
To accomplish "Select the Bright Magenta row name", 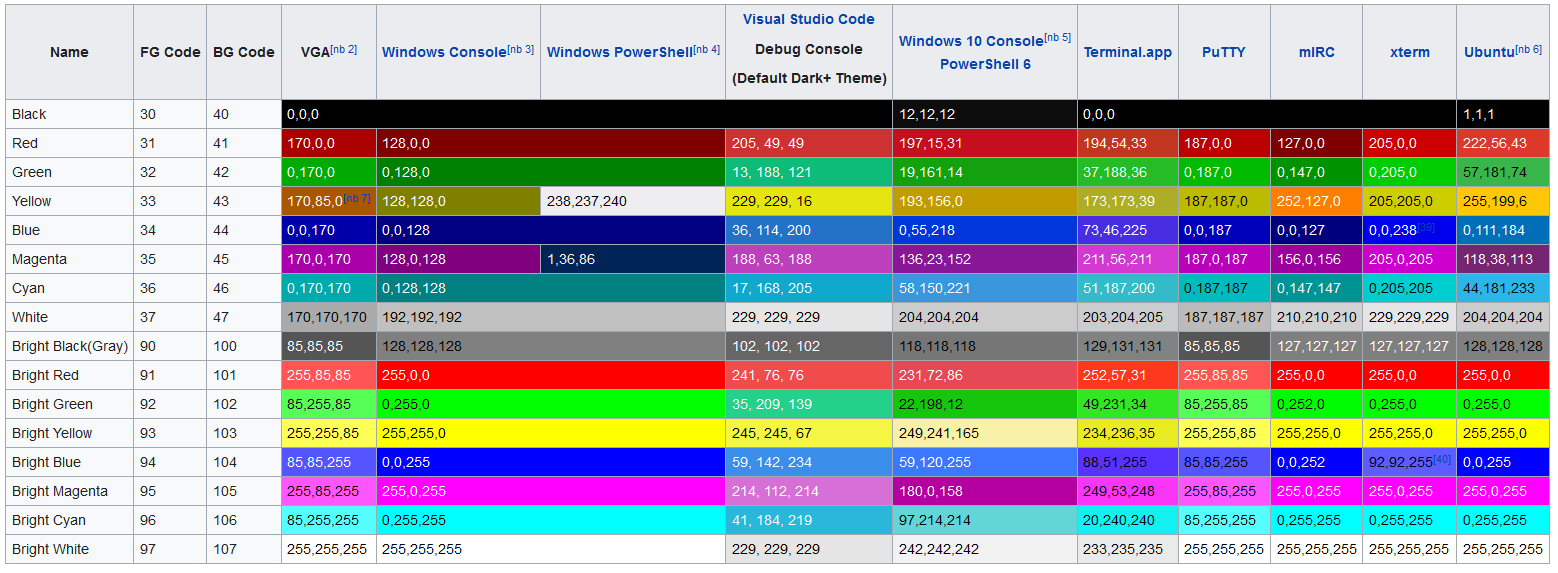I will coord(69,491).
